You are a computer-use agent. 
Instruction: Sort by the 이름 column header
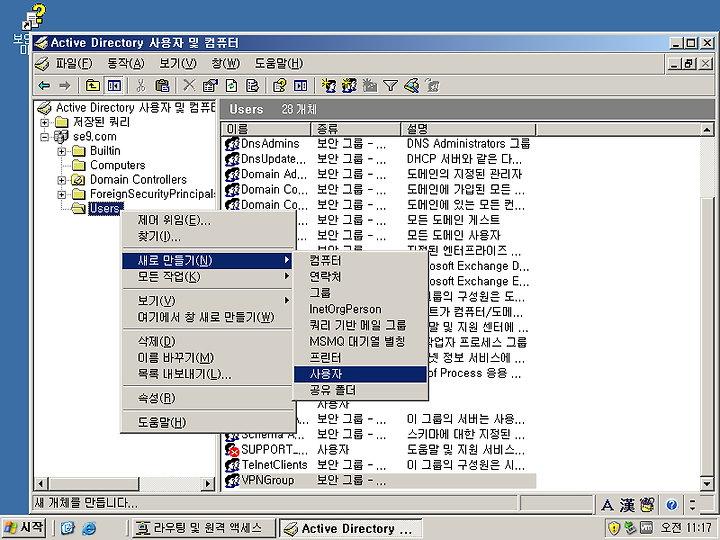tap(266, 129)
